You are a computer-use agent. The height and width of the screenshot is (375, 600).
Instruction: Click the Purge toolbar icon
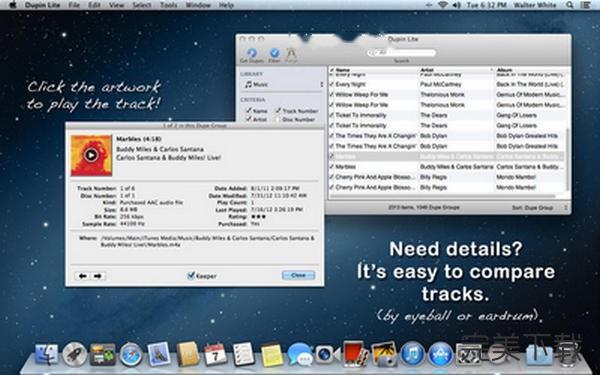click(291, 53)
